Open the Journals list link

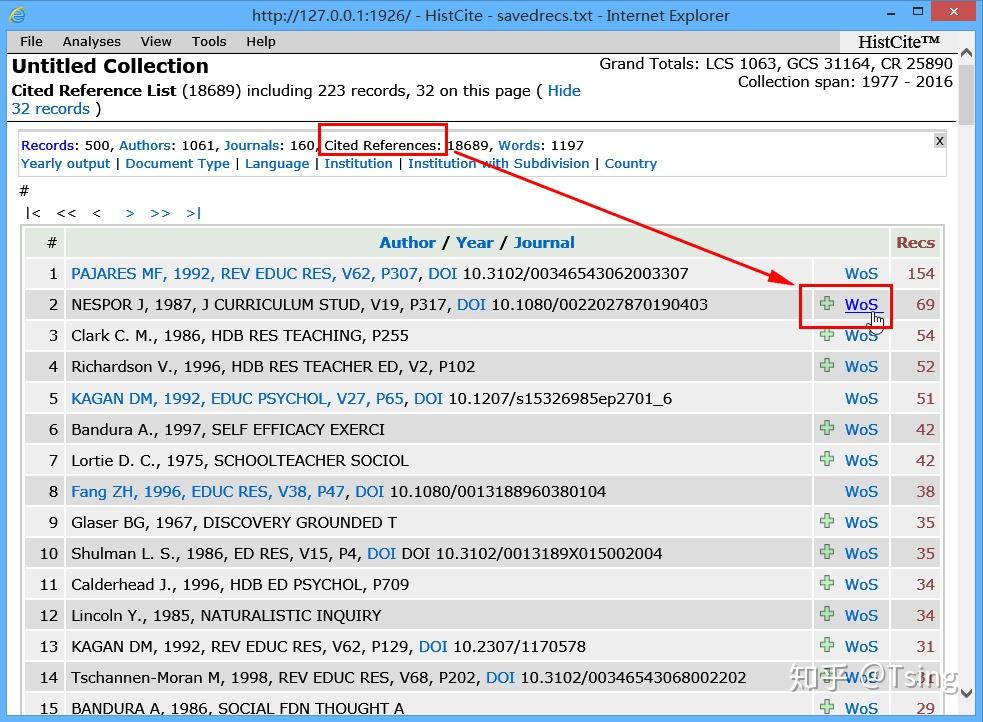pos(251,145)
